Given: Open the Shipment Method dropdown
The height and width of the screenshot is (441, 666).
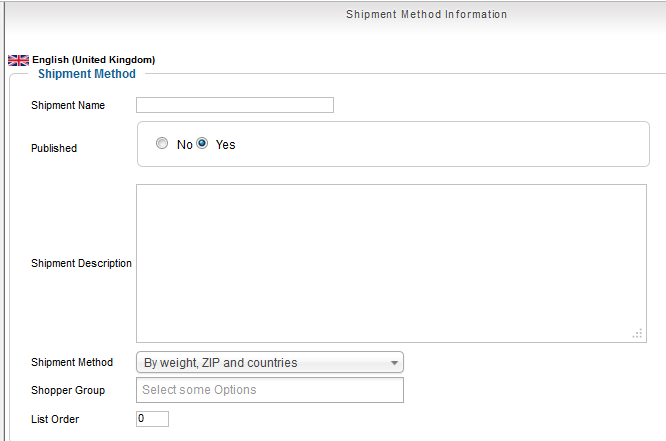Looking at the screenshot, I should coord(270,362).
